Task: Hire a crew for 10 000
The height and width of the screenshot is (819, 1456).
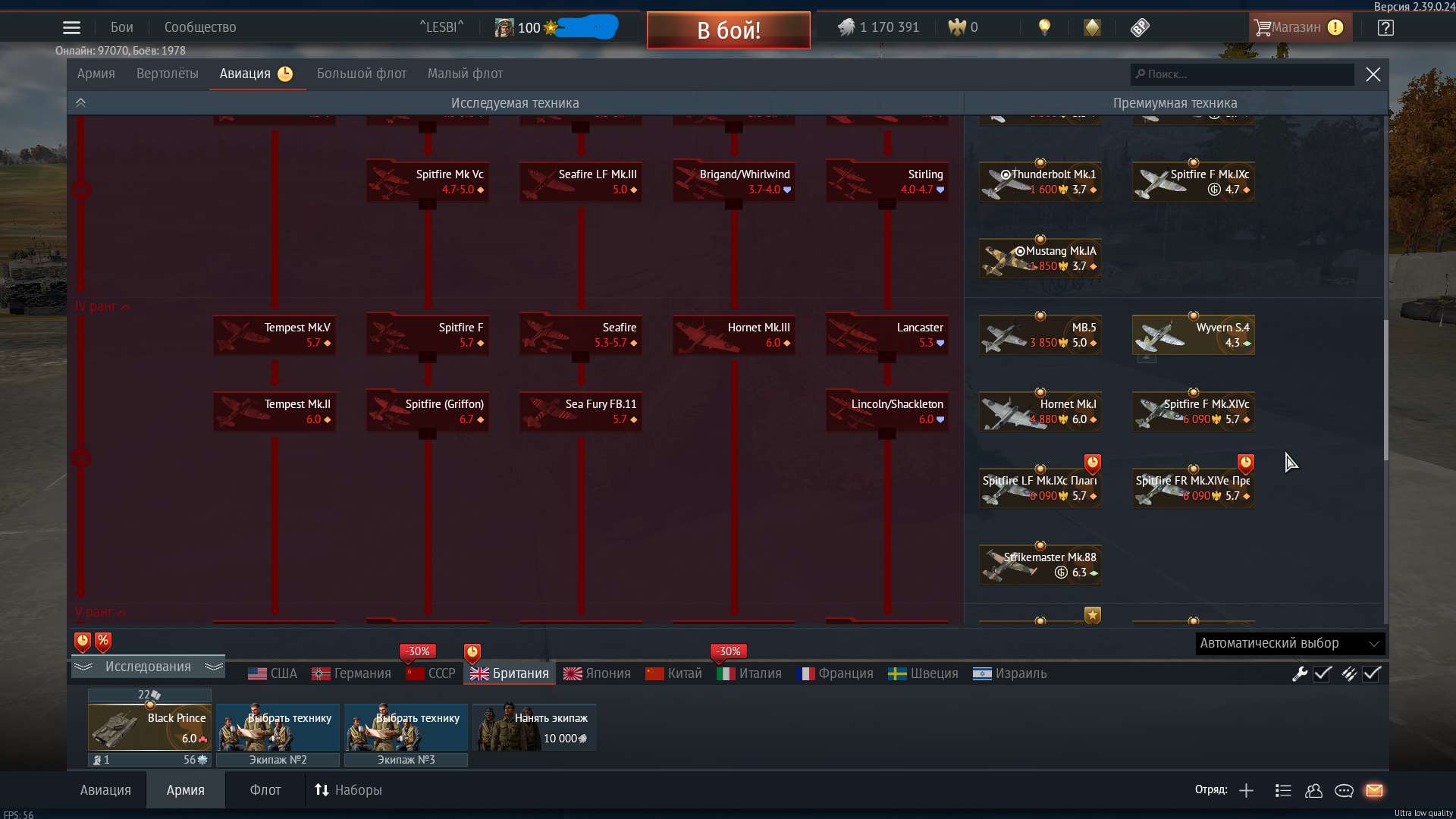Action: click(x=534, y=728)
